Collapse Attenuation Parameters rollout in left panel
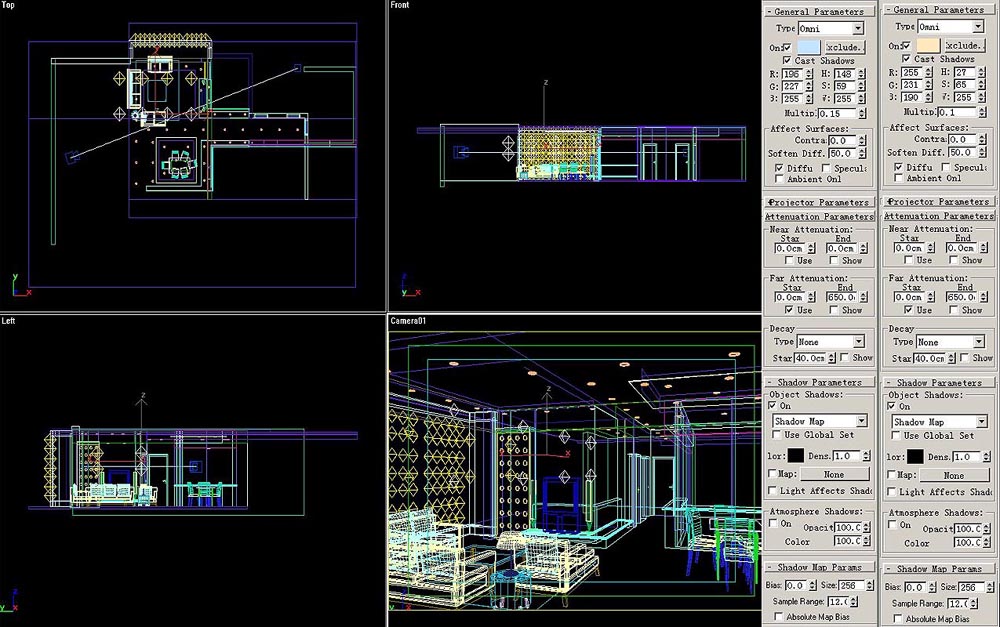Viewport: 1000px width, 627px height. coord(819,216)
